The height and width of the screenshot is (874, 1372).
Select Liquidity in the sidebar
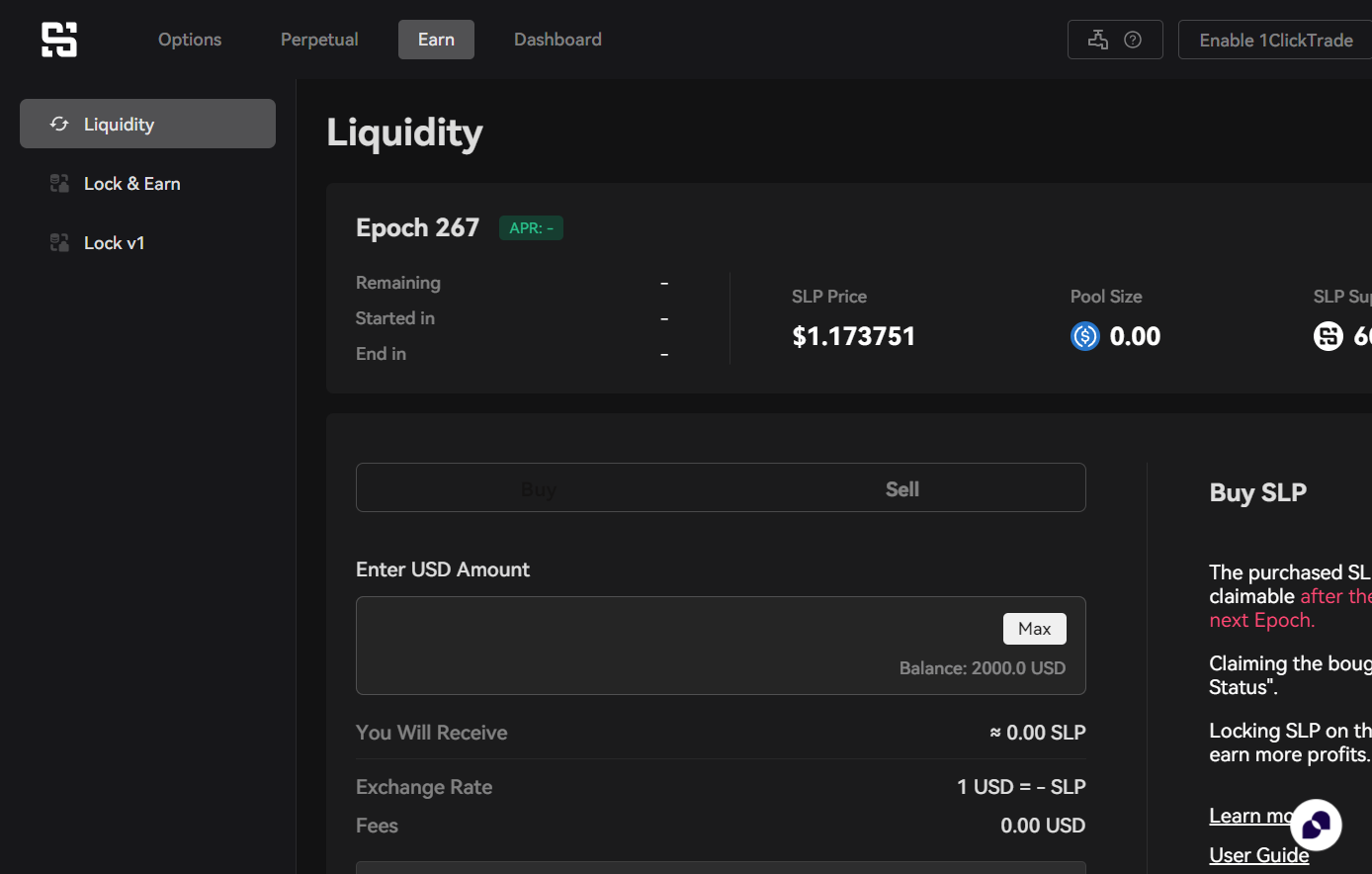147,124
